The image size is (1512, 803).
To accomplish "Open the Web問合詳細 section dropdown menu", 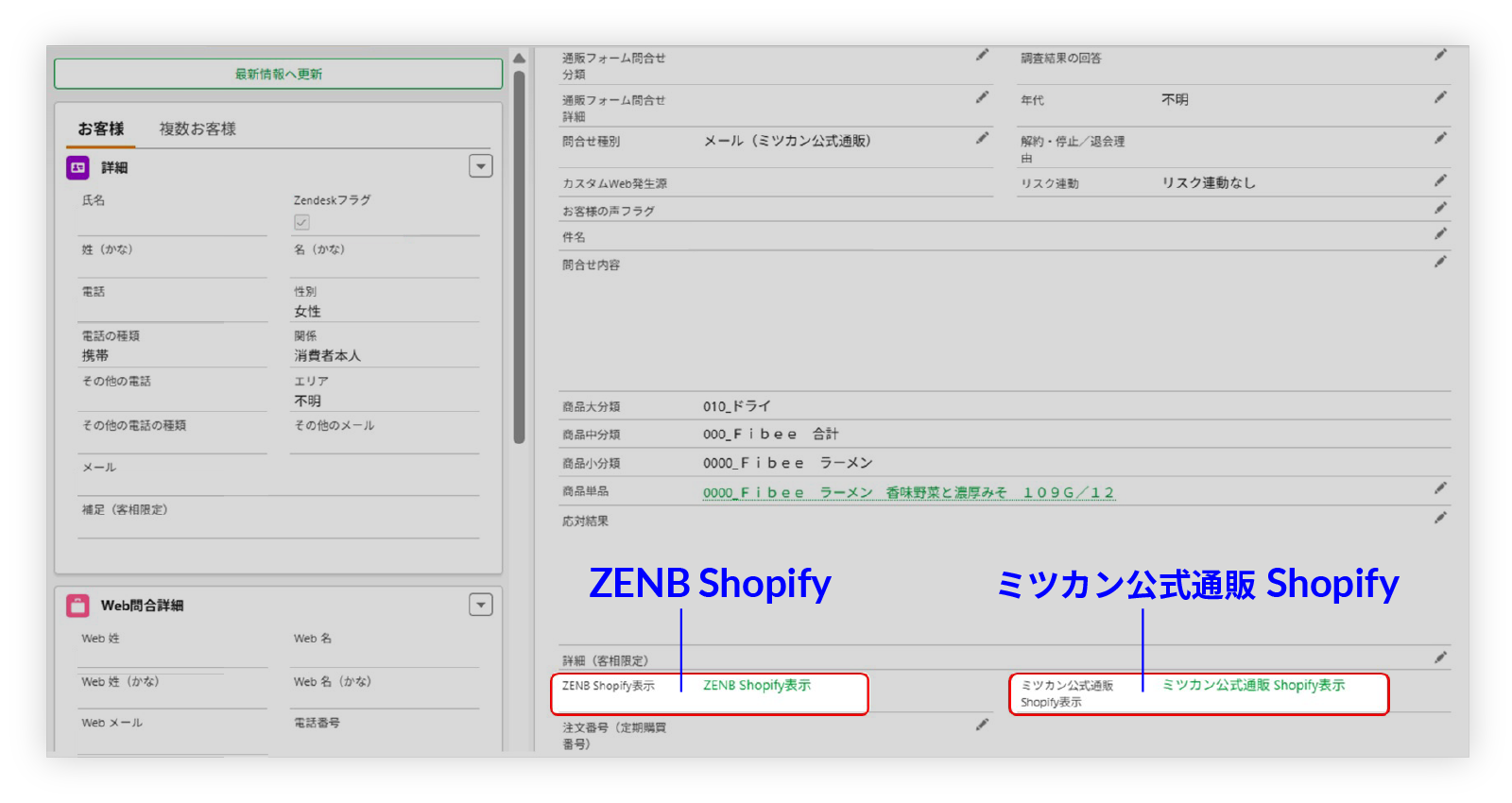I will (x=481, y=605).
